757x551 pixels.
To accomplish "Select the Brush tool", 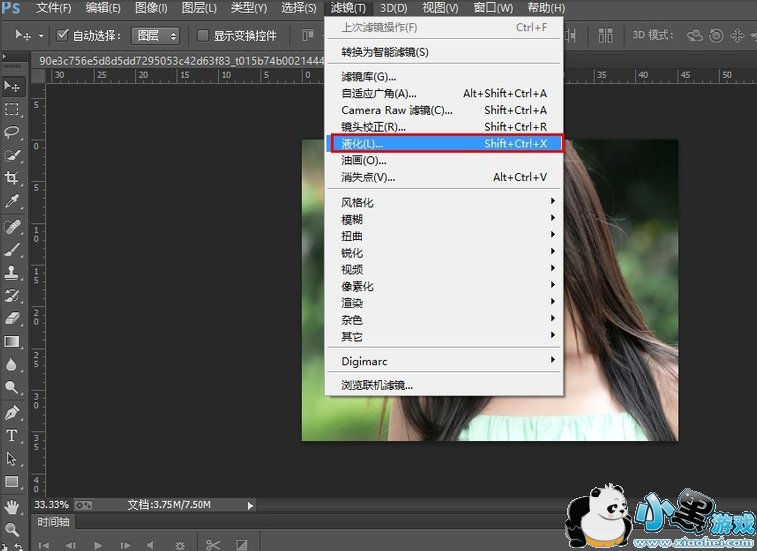I will 13,249.
